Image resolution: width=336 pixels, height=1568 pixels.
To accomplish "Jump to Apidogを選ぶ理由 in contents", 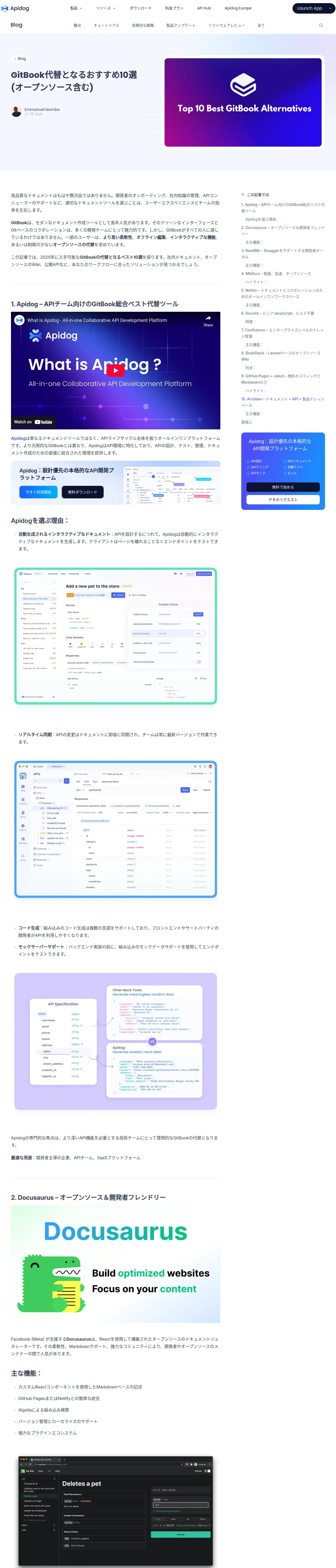I will pos(262,219).
